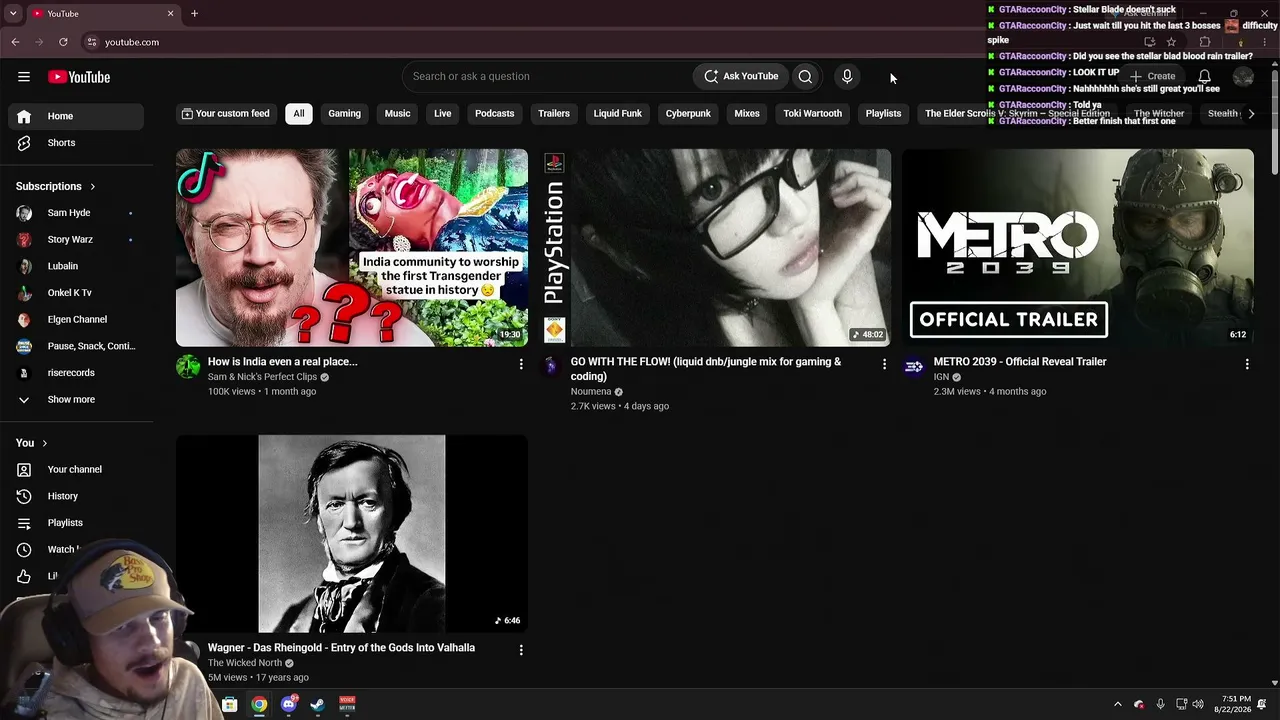1280x720 pixels.
Task: Open options for How is India video
Action: [x=521, y=364]
